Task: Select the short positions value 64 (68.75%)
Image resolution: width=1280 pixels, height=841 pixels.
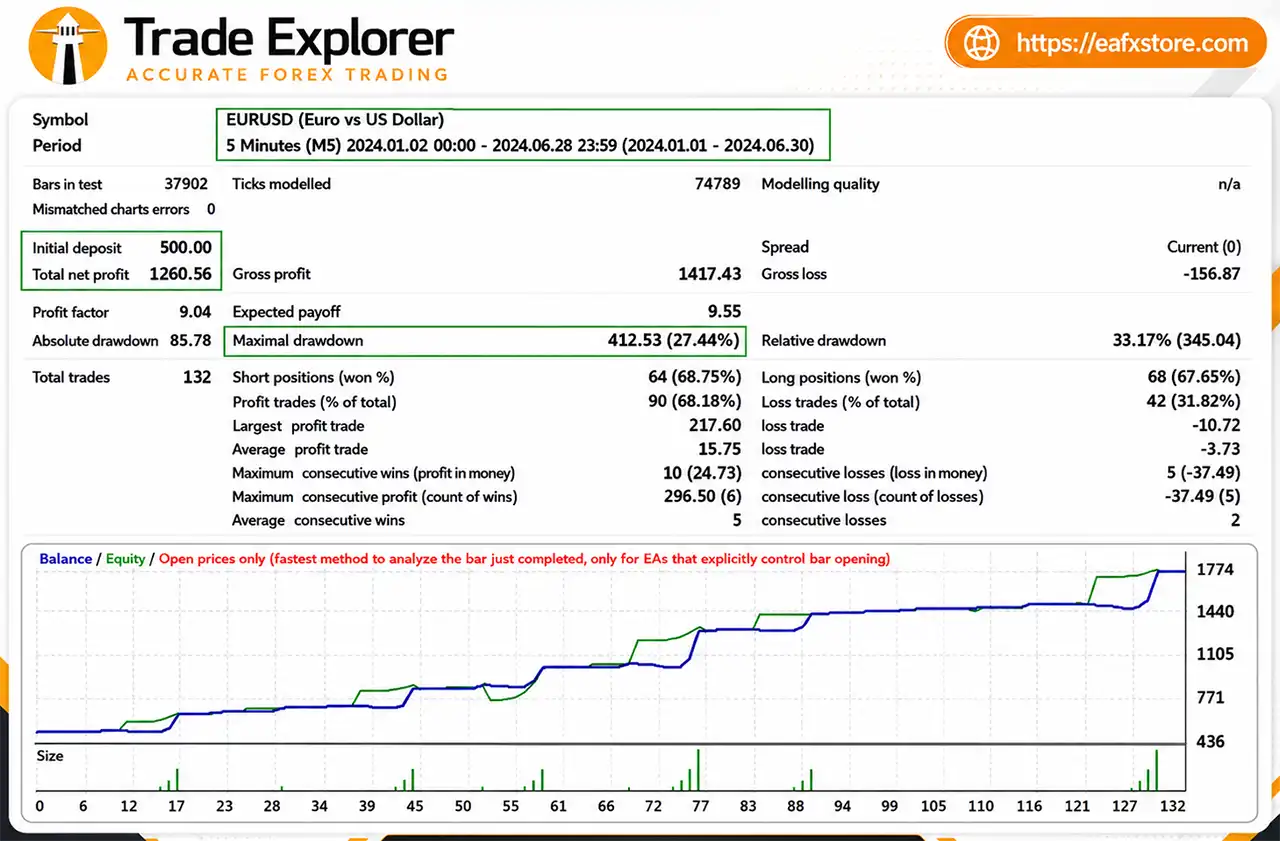Action: [x=695, y=378]
